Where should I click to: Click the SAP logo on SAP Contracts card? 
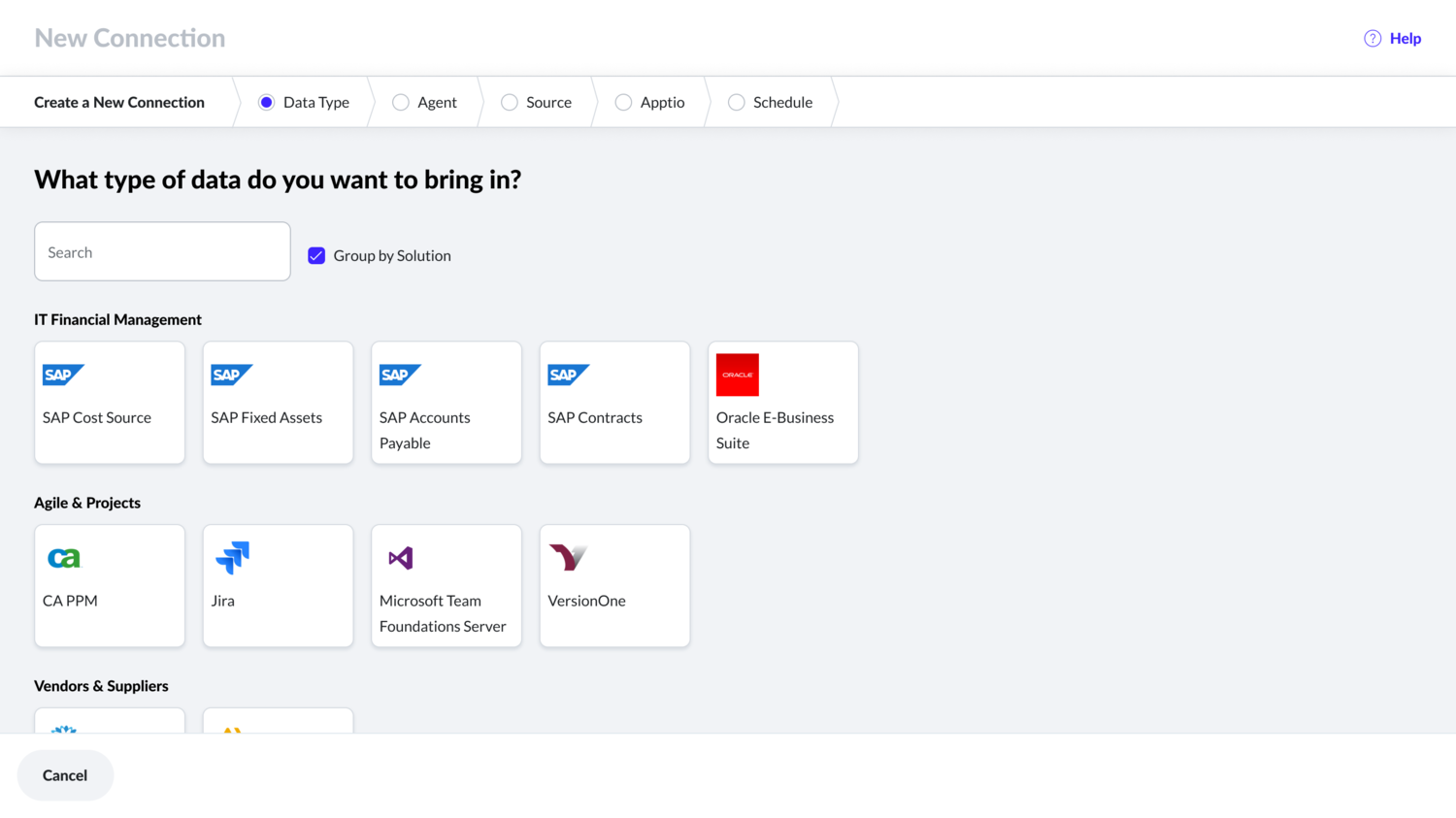[569, 375]
